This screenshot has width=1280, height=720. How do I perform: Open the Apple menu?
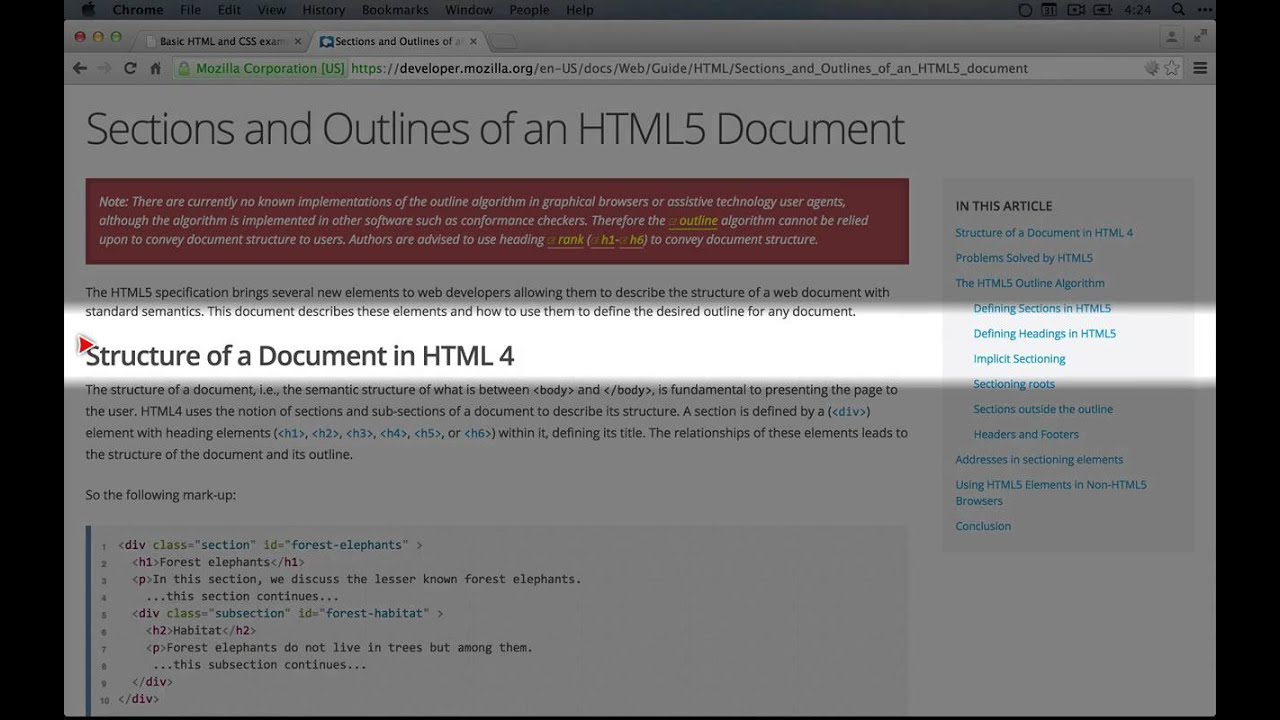[x=87, y=10]
